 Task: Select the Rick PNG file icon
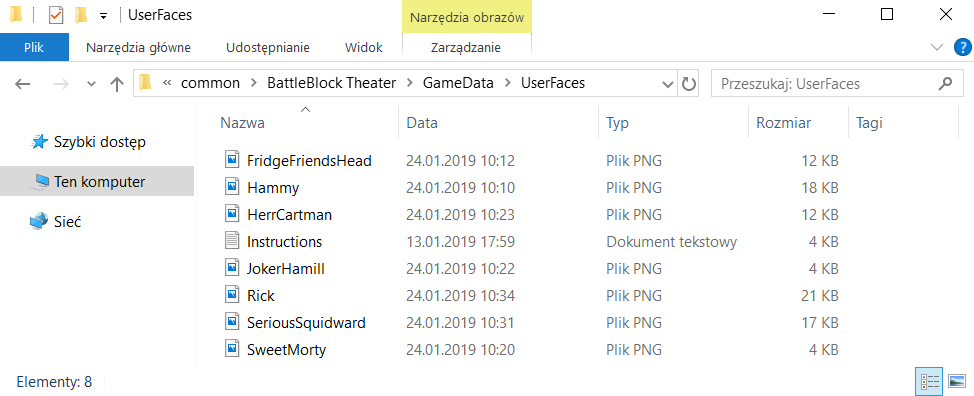pos(232,295)
